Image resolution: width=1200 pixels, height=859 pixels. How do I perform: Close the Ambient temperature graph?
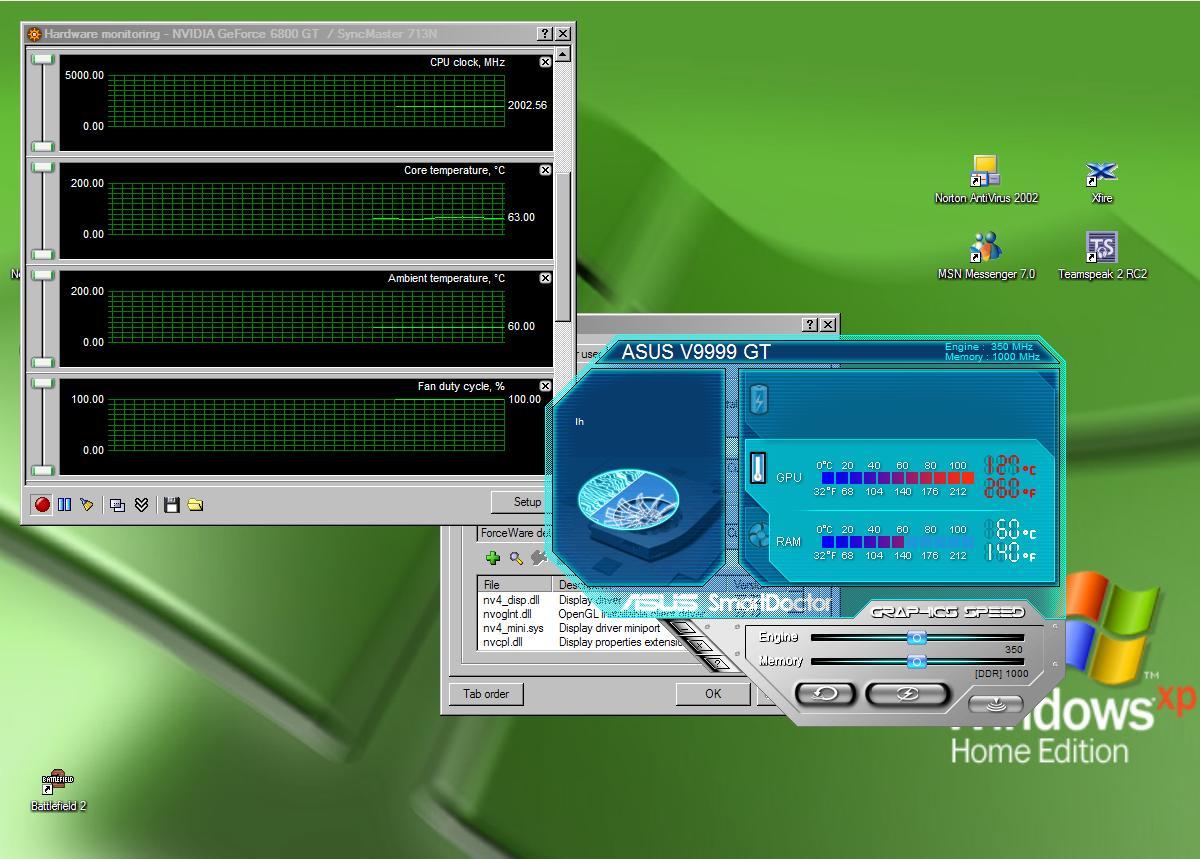pos(545,278)
